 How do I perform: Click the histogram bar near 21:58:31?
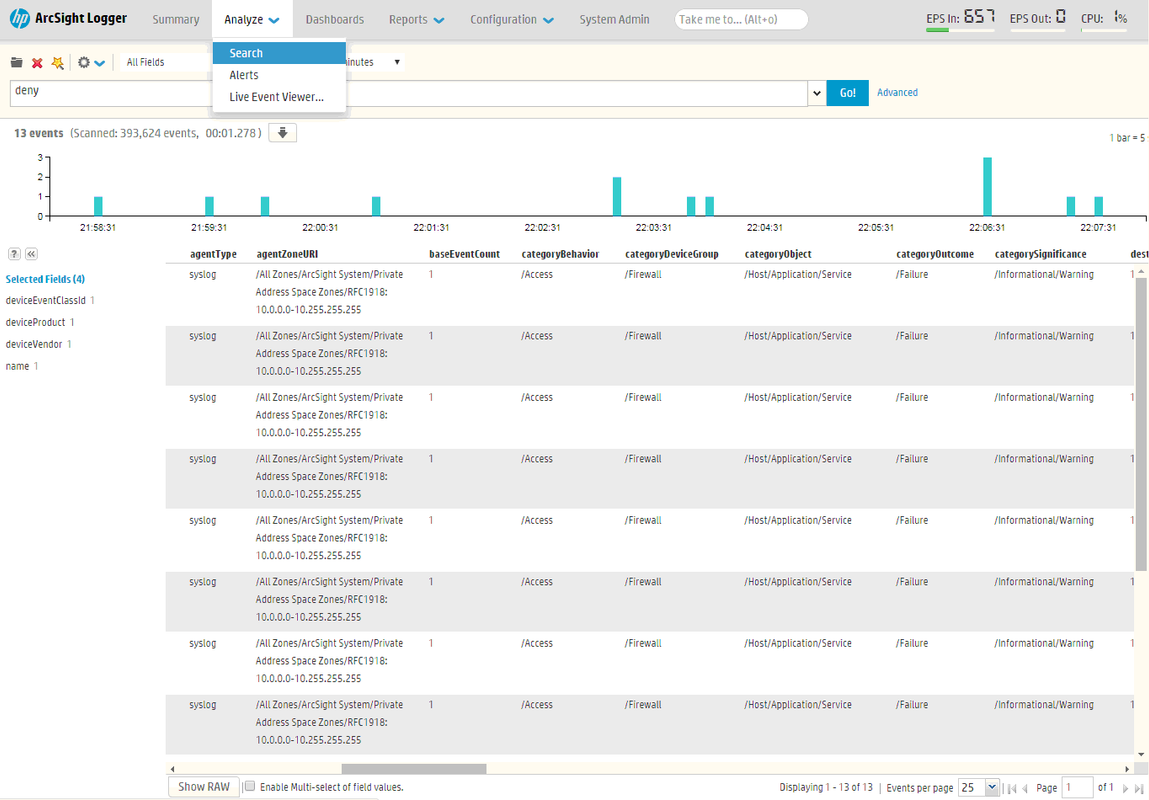click(x=98, y=207)
